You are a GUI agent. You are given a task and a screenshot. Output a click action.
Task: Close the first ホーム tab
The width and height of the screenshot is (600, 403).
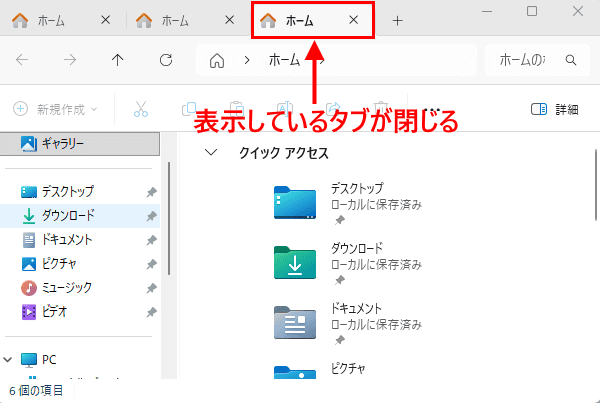pos(106,20)
